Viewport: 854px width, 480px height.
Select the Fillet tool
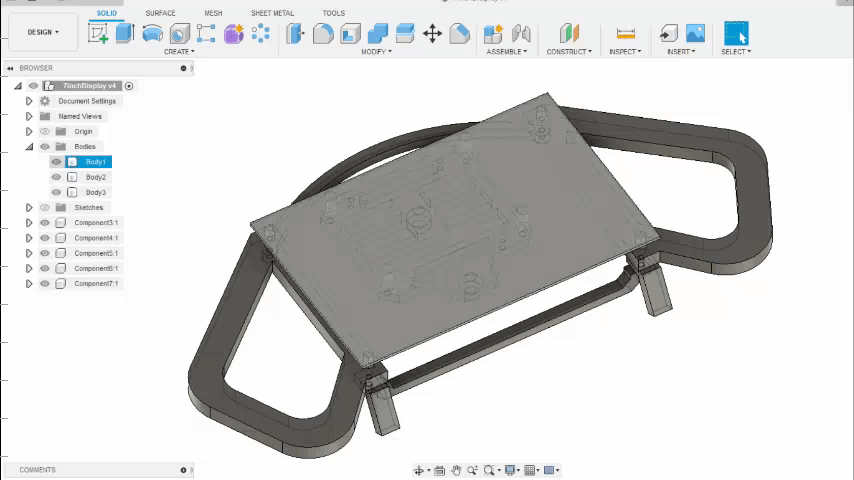(x=323, y=34)
